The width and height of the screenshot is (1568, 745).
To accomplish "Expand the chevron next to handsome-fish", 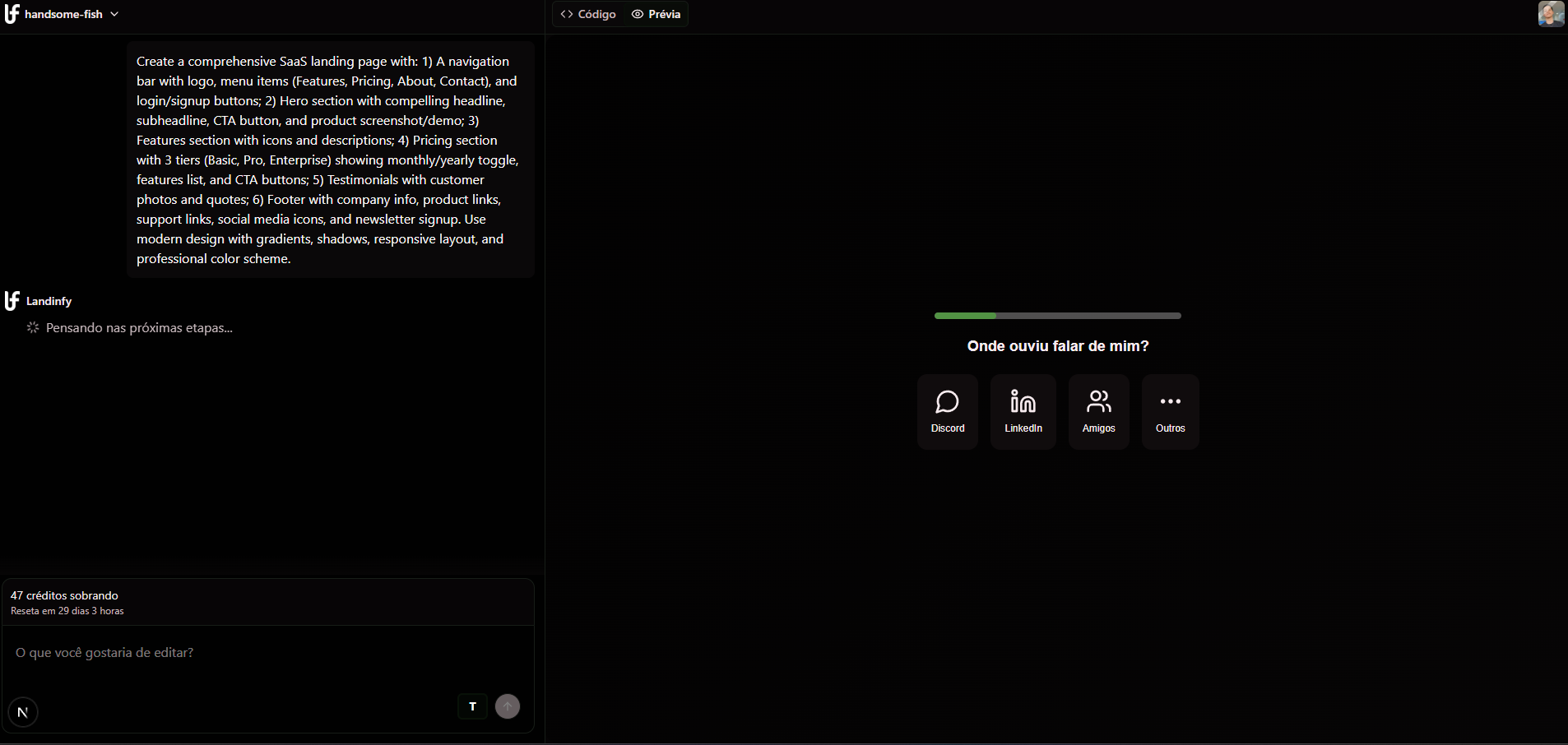I will tap(114, 14).
